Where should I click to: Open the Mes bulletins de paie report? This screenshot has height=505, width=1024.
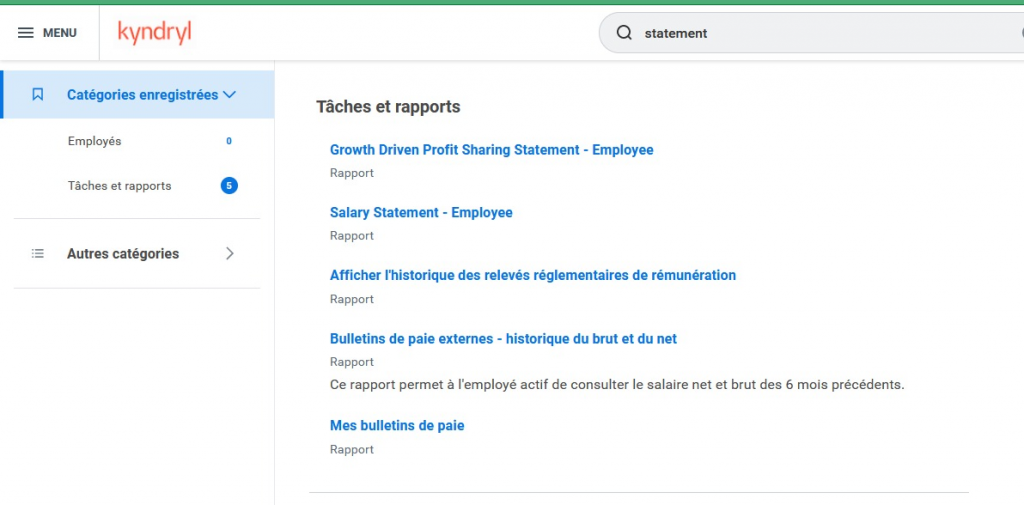click(x=397, y=425)
